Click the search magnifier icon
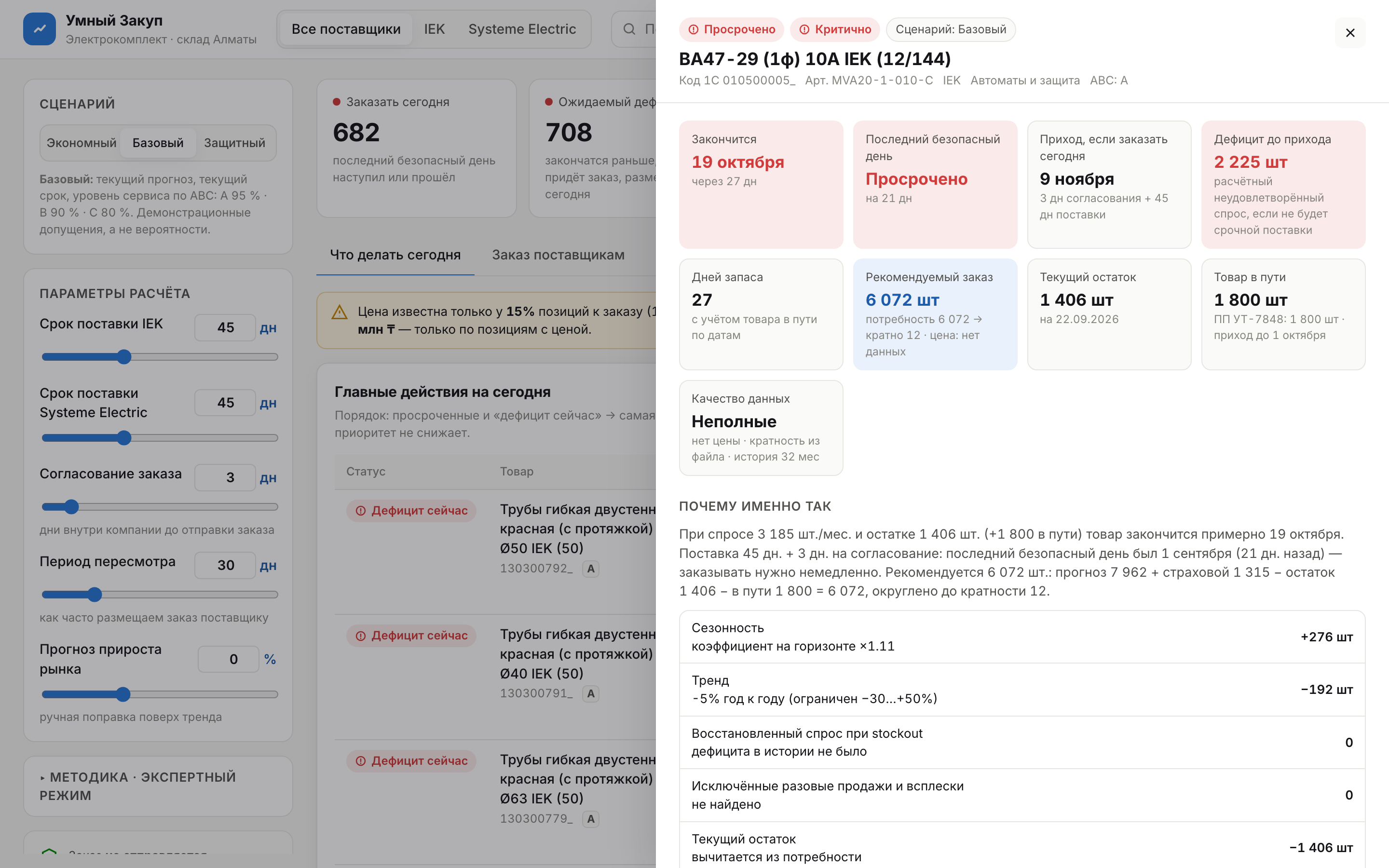This screenshot has height=868, width=1389. point(629,29)
